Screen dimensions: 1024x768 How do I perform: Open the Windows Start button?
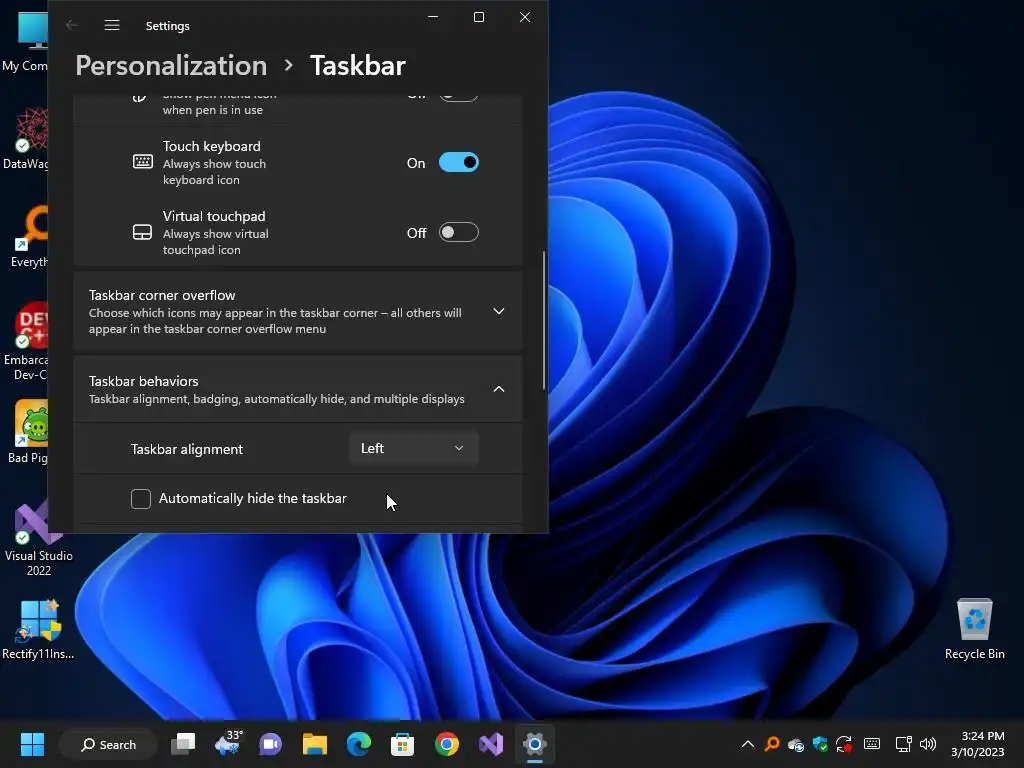(x=32, y=744)
